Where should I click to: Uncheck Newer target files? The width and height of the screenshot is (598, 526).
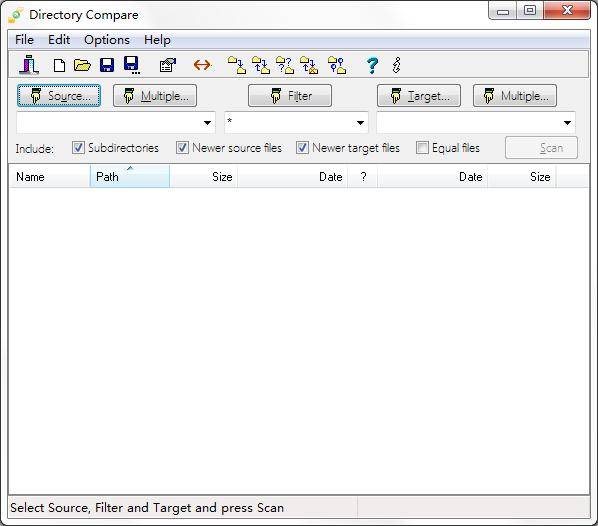point(302,148)
